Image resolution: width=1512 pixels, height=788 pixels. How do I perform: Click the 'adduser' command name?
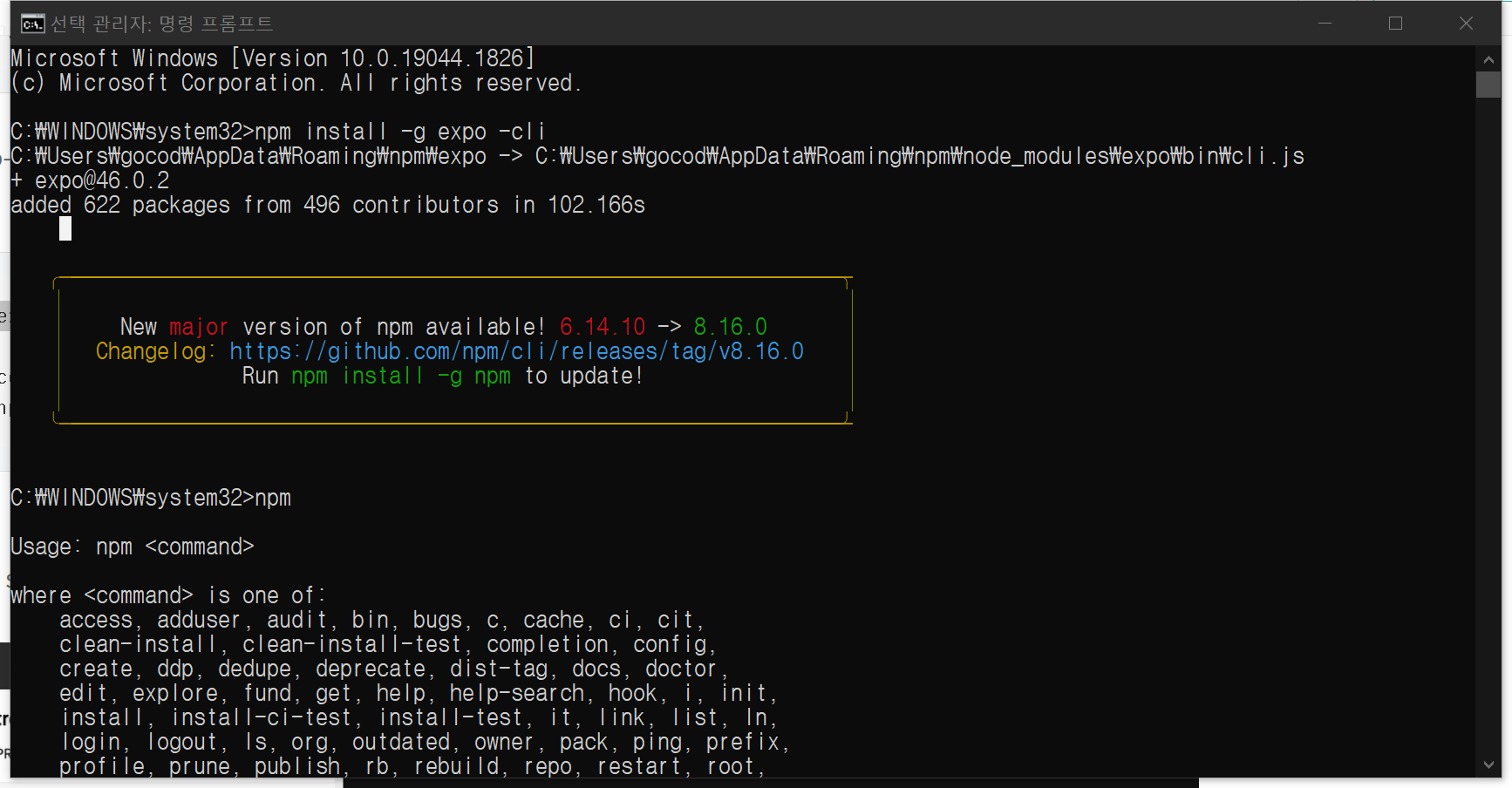click(x=199, y=620)
